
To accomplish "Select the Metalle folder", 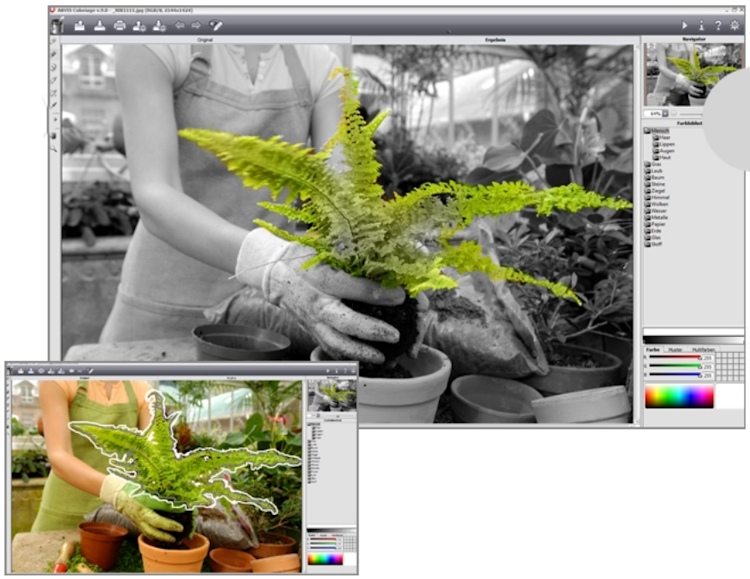I will [x=656, y=217].
